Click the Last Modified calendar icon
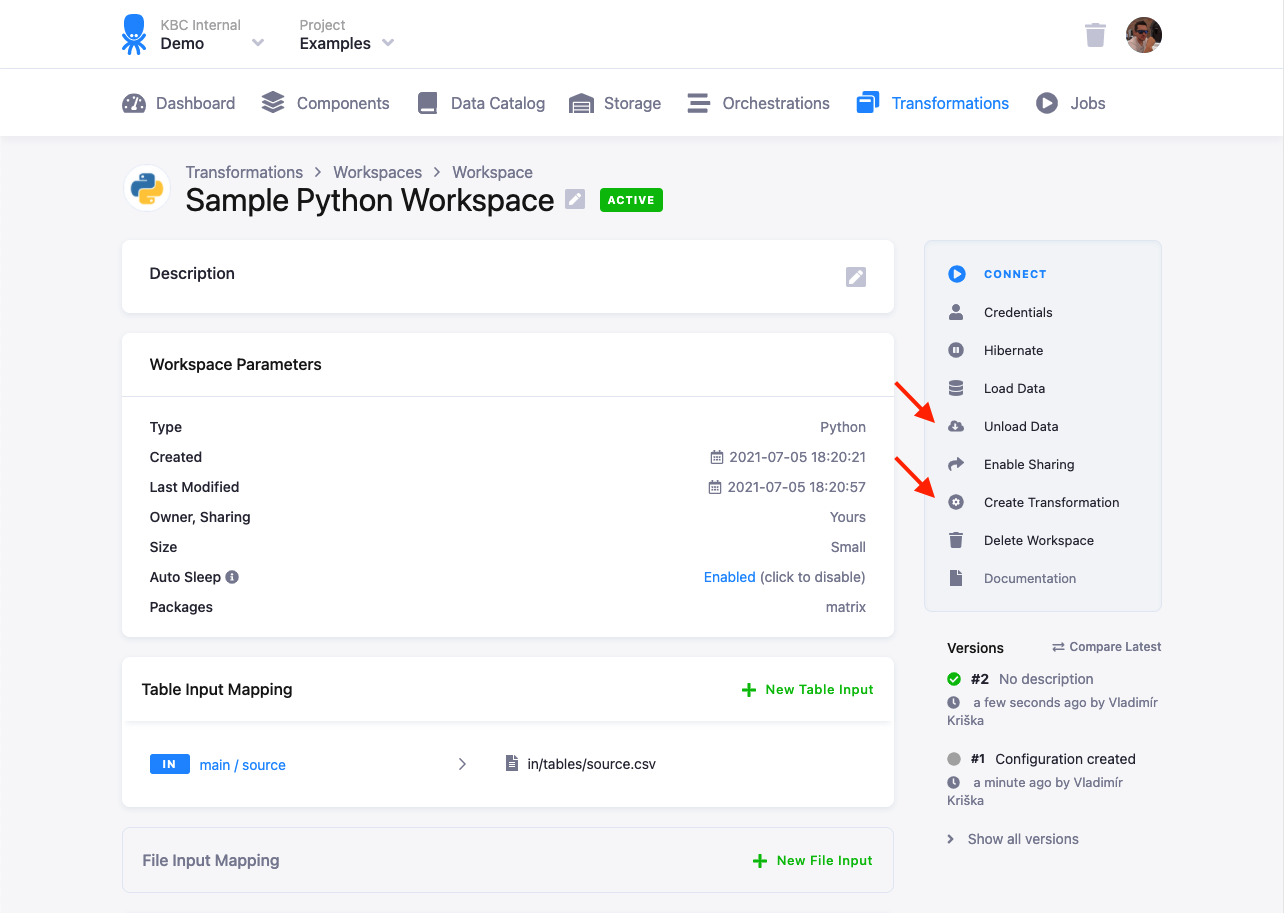This screenshot has height=913, width=1284. pyautogui.click(x=714, y=487)
